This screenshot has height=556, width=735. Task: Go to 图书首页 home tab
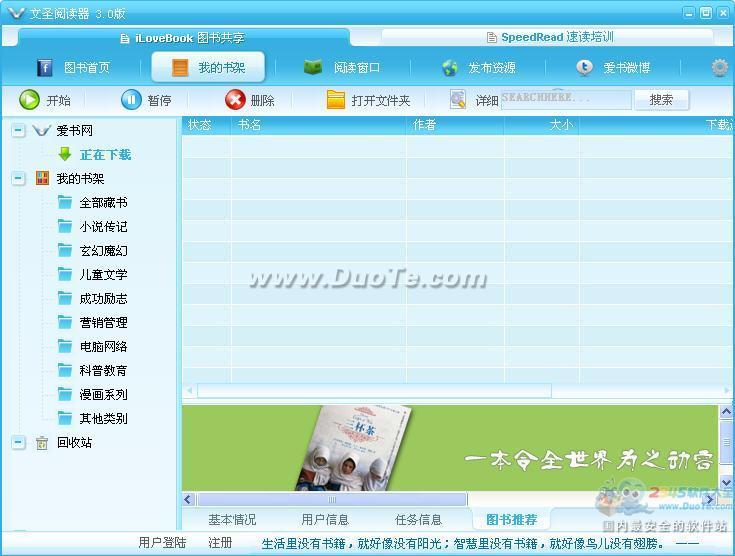pos(75,68)
